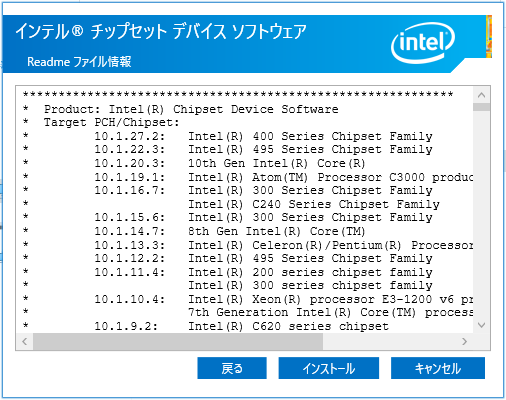The image size is (506, 400).
Task: Click the horizontal scrollbar thumb
Action: [x=178, y=341]
